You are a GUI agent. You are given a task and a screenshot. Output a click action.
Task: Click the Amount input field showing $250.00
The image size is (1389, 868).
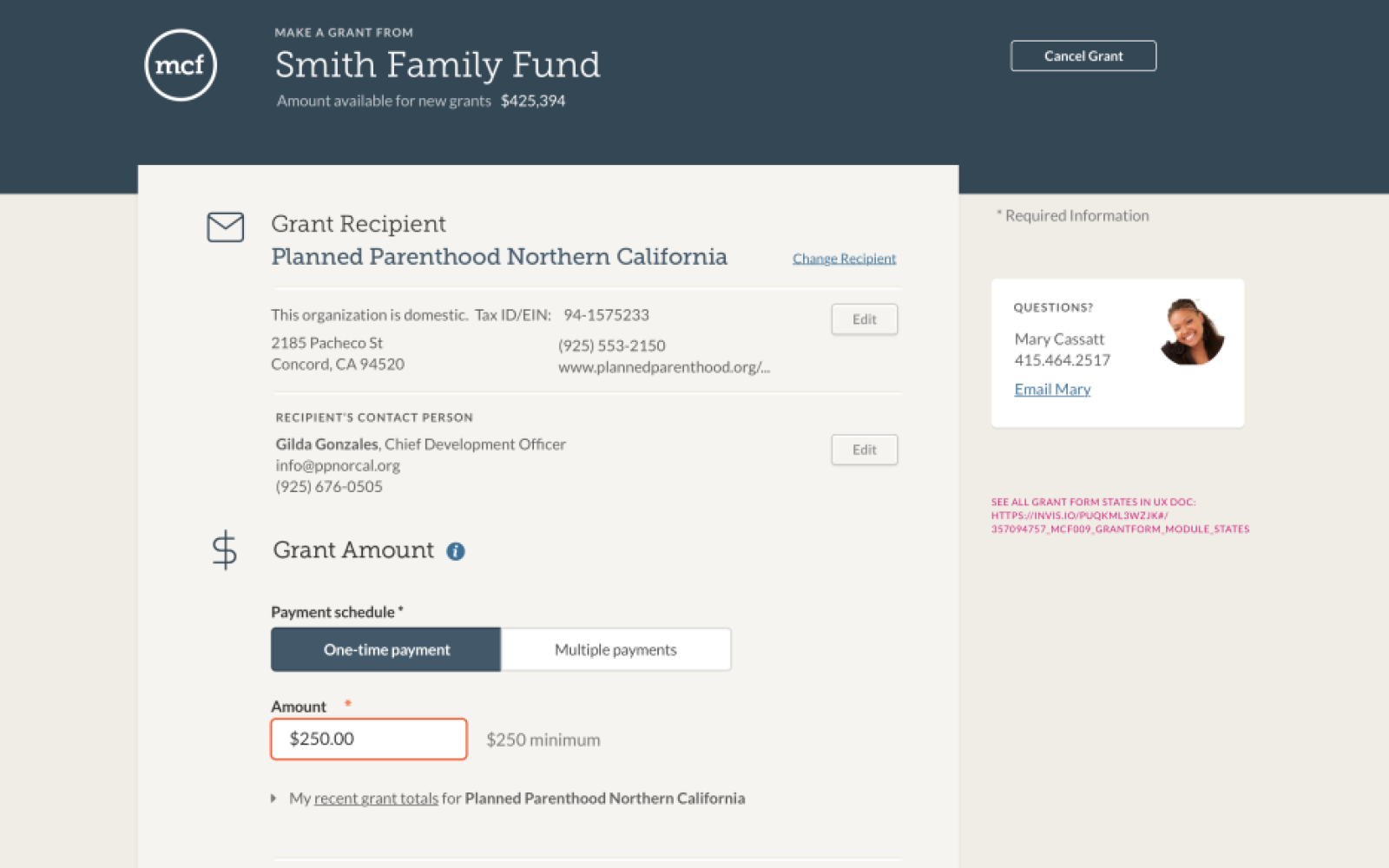(x=369, y=739)
